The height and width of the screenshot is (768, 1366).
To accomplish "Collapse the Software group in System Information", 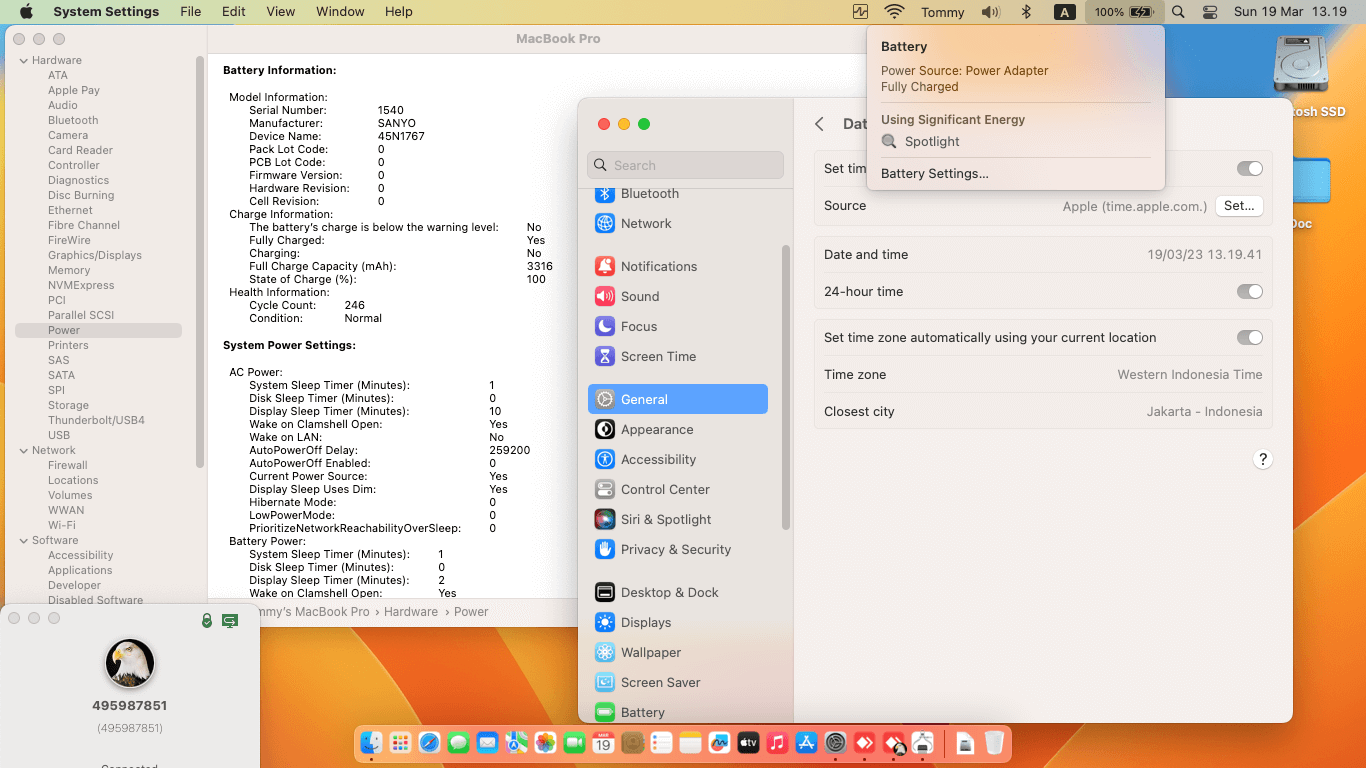I will pyautogui.click(x=24, y=540).
